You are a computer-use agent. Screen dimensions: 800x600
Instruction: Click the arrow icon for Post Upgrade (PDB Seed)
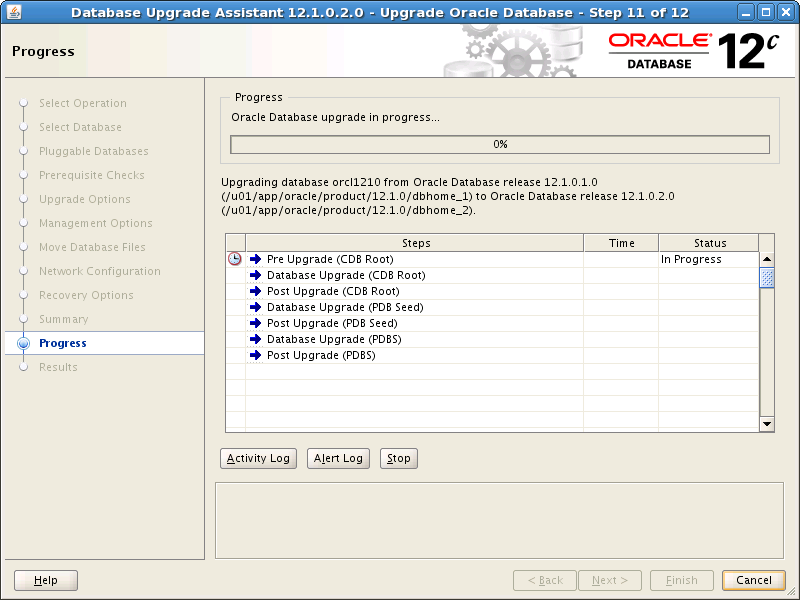coord(255,323)
